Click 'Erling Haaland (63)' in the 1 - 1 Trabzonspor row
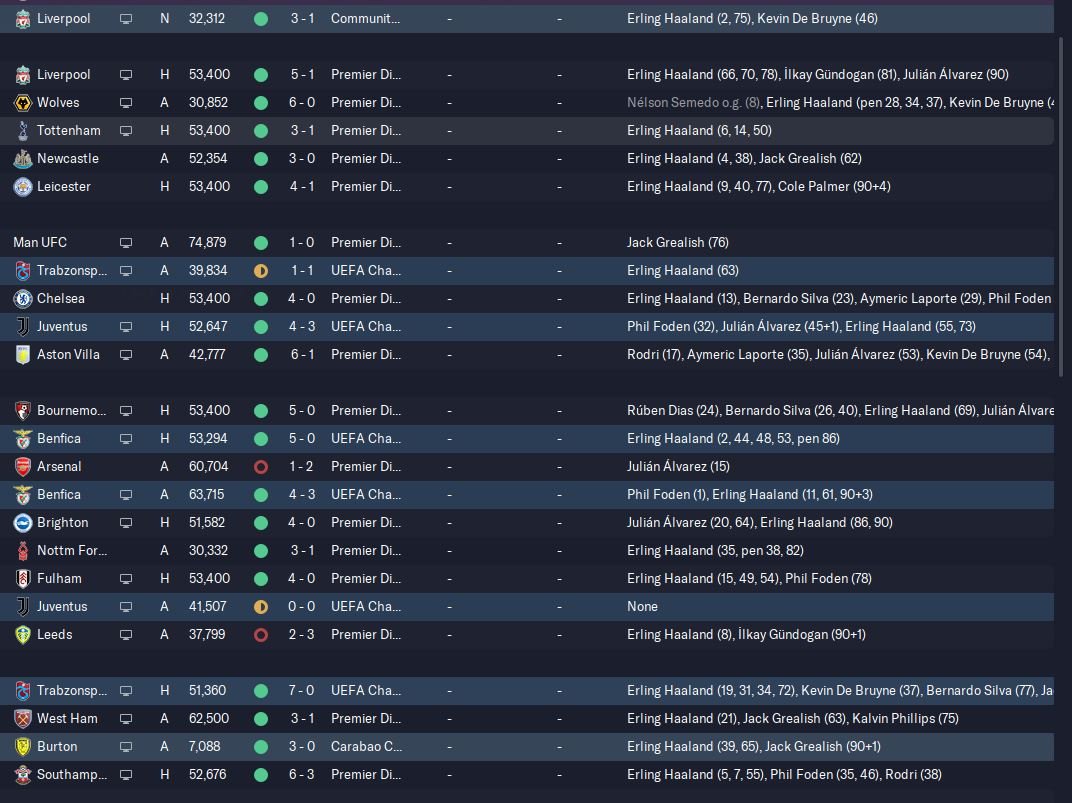1072x803 pixels. pyautogui.click(x=682, y=271)
